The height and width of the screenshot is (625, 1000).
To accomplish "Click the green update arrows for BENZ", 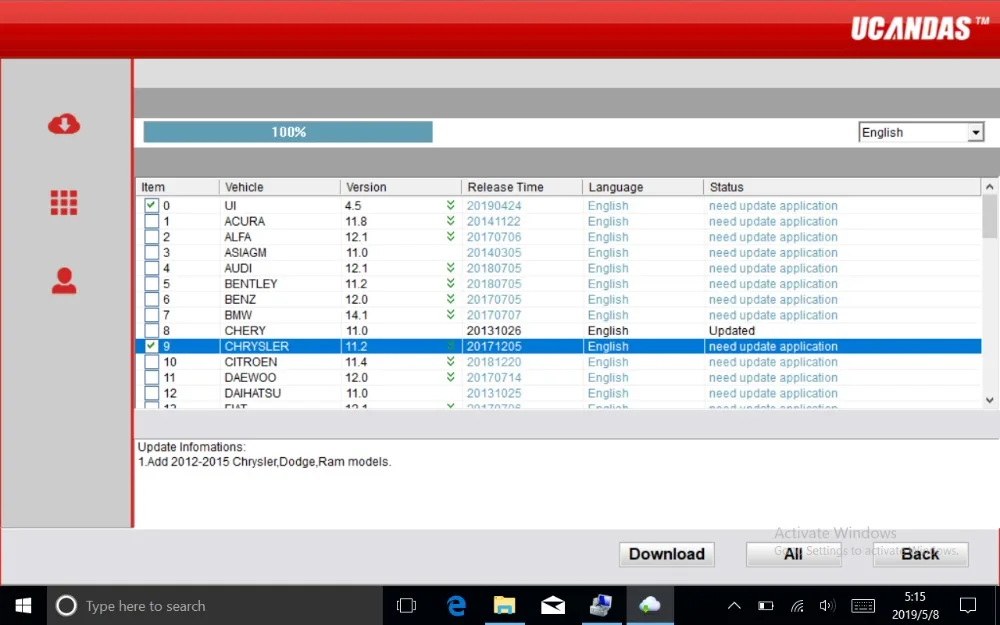I will click(x=450, y=298).
